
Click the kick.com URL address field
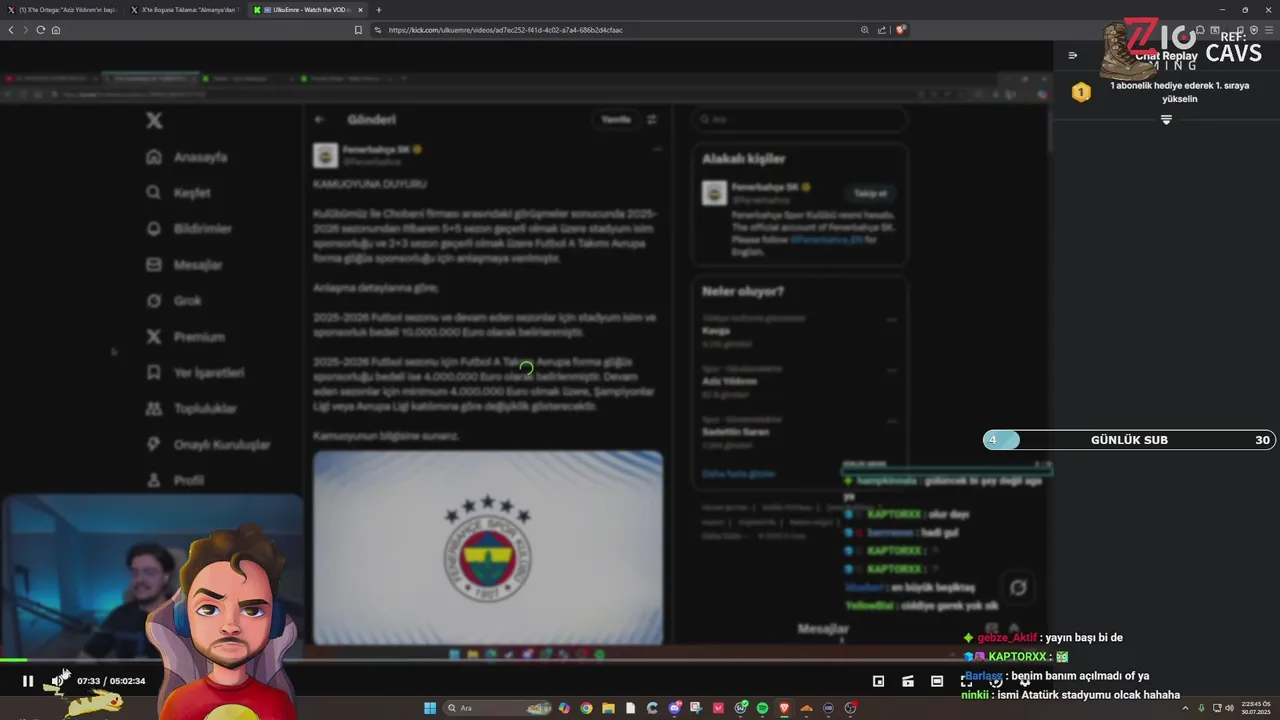coord(505,30)
